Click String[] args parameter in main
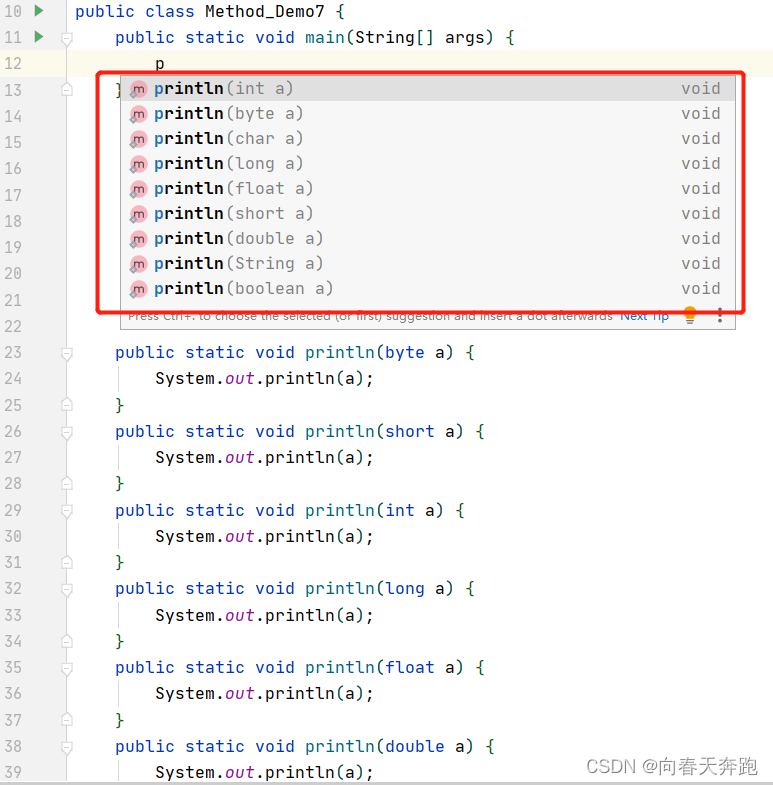 tap(419, 38)
